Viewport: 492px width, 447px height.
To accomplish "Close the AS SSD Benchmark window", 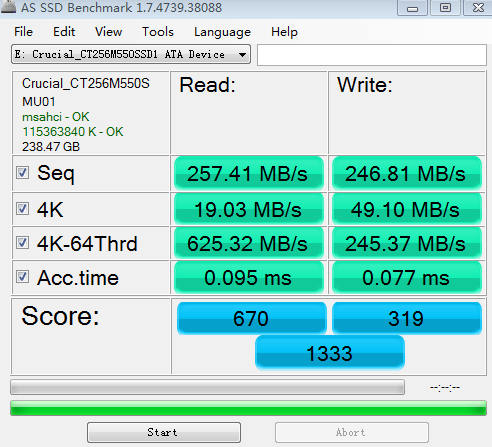I will [x=478, y=8].
